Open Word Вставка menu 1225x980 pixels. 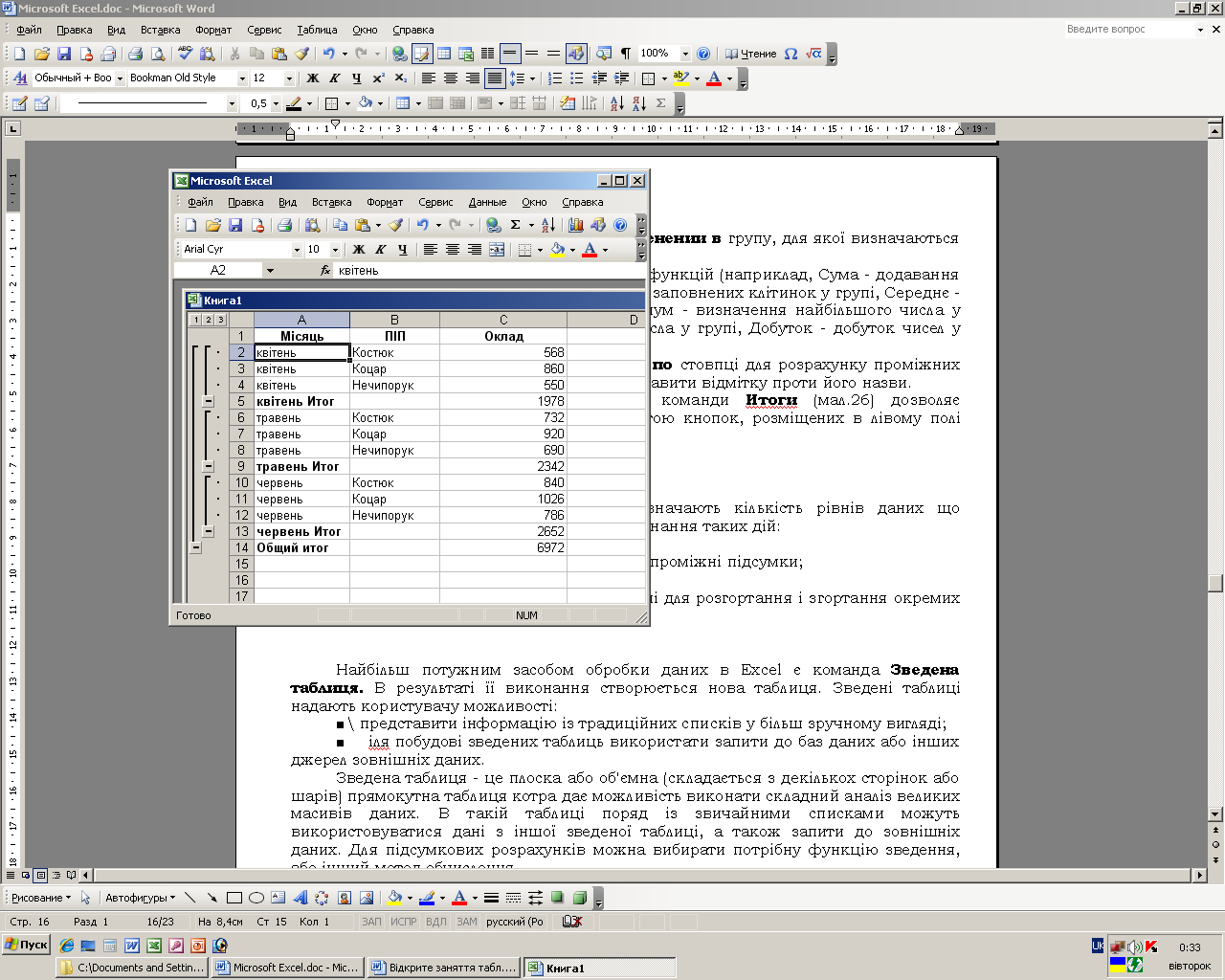click(x=160, y=30)
